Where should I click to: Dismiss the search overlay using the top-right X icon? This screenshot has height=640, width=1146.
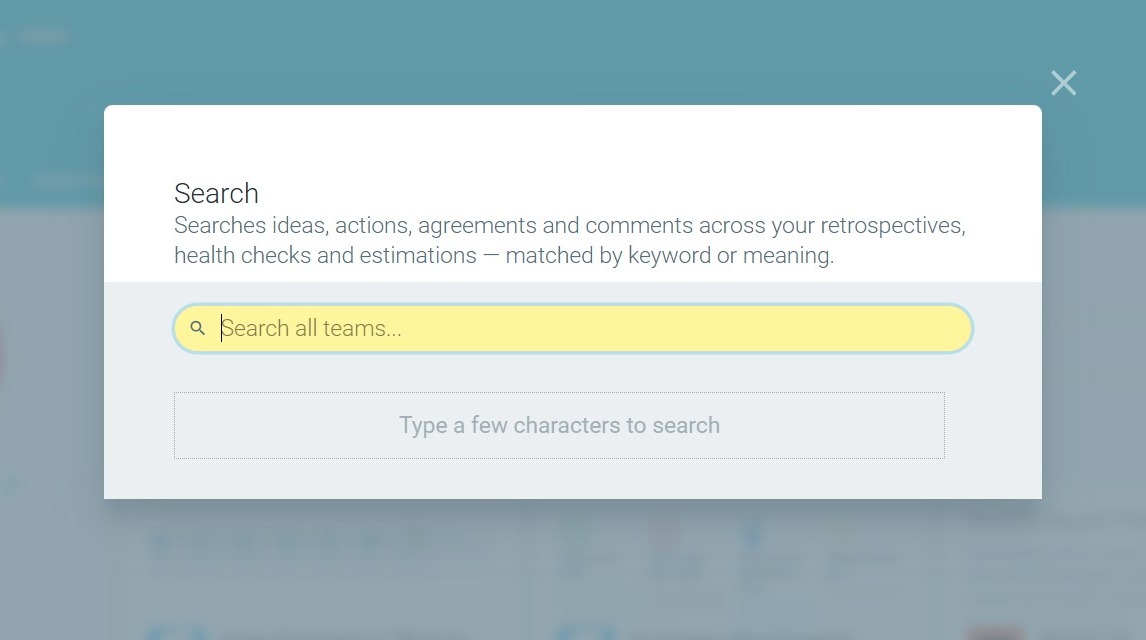click(1063, 83)
